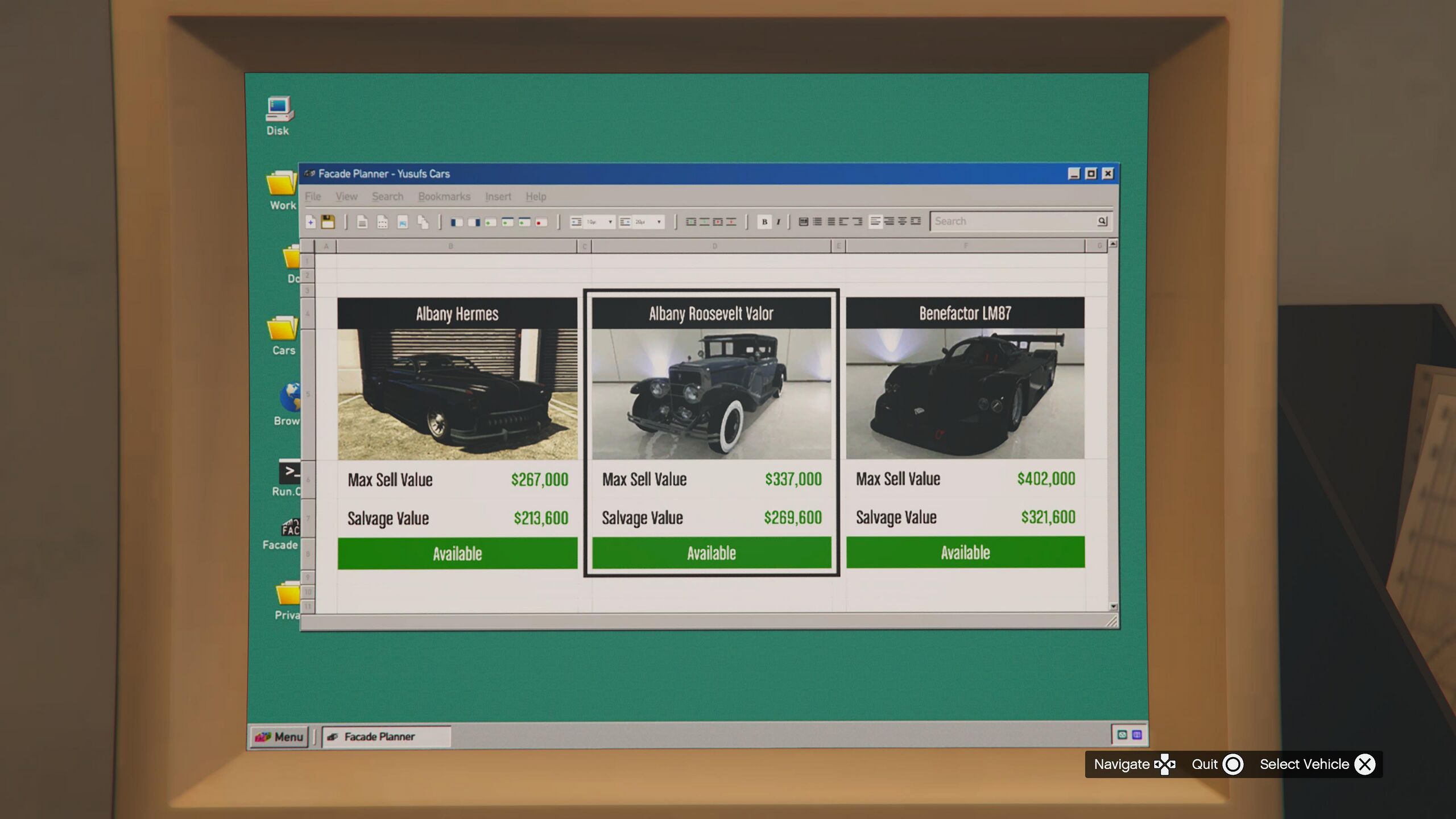Click the scrollbar down arrow
This screenshot has height=819, width=1456.
[1113, 607]
